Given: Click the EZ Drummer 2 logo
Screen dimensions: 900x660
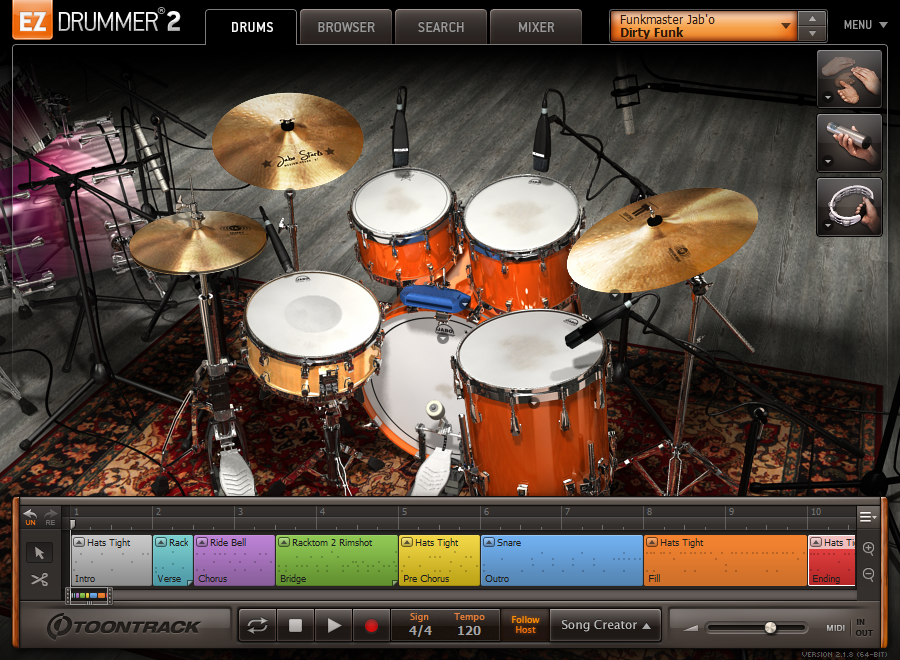Looking at the screenshot, I should [x=96, y=21].
